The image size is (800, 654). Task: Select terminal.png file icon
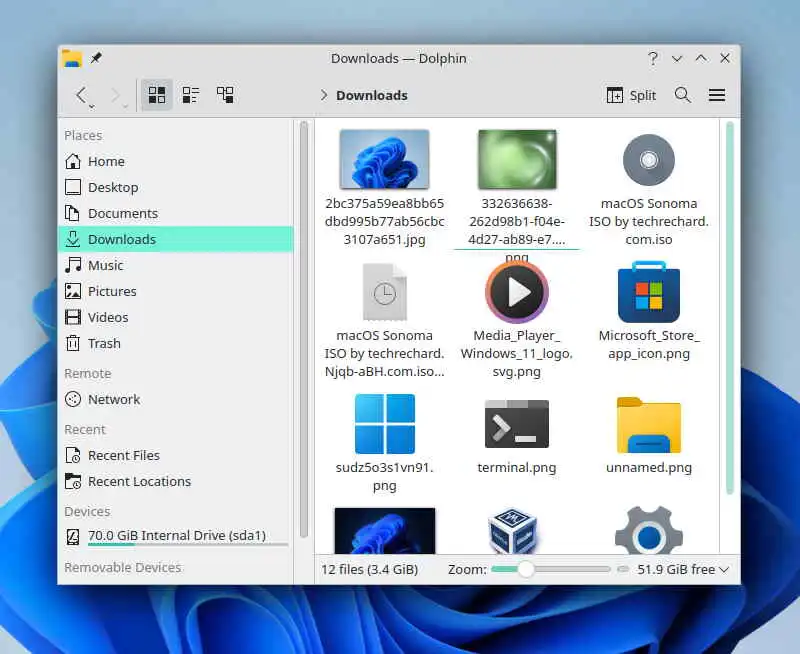pyautogui.click(x=517, y=424)
